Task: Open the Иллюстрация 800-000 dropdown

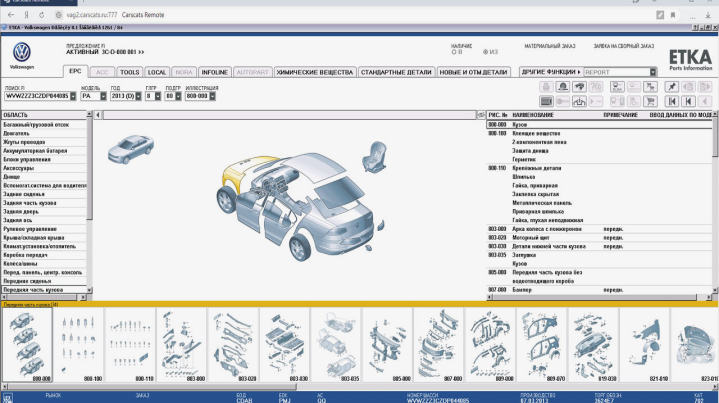Action: (x=212, y=96)
